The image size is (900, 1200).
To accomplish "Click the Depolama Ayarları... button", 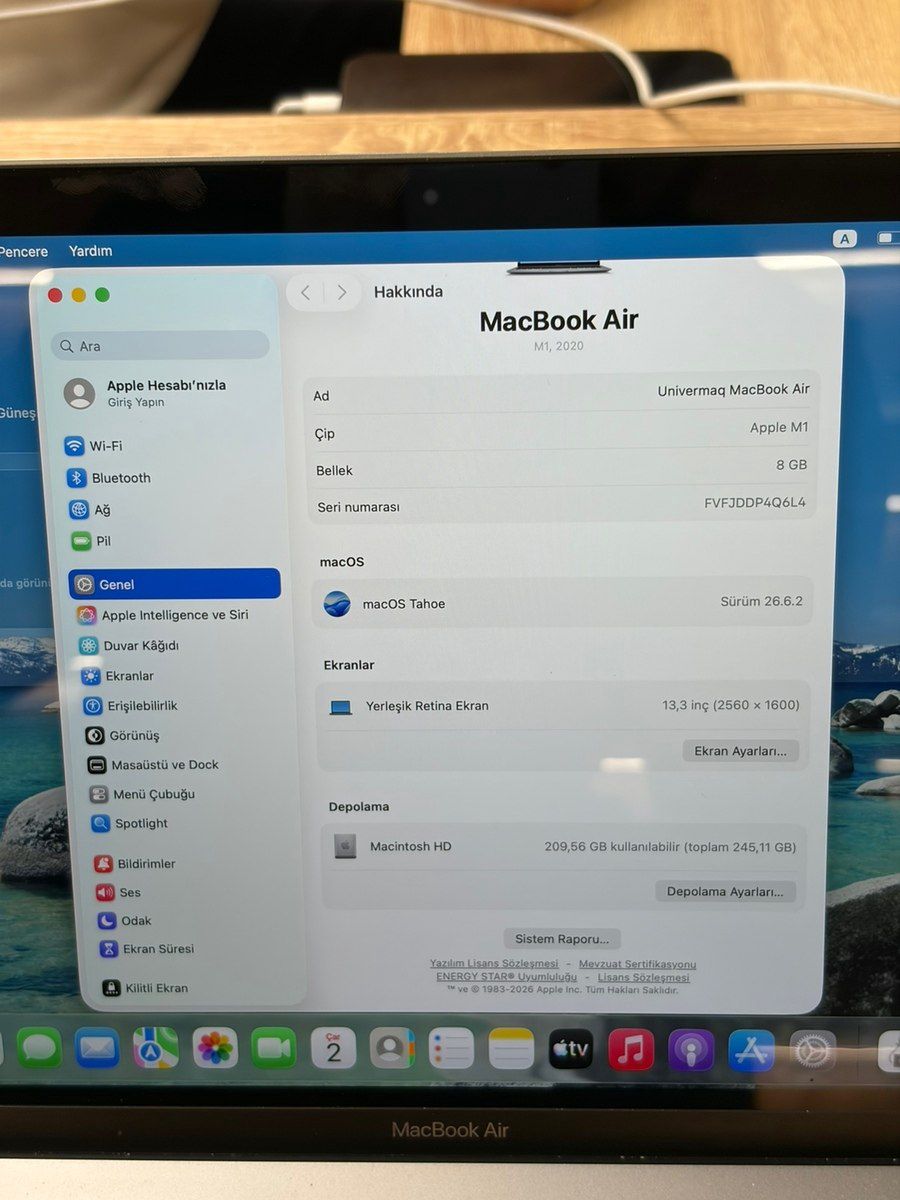I will [726, 891].
